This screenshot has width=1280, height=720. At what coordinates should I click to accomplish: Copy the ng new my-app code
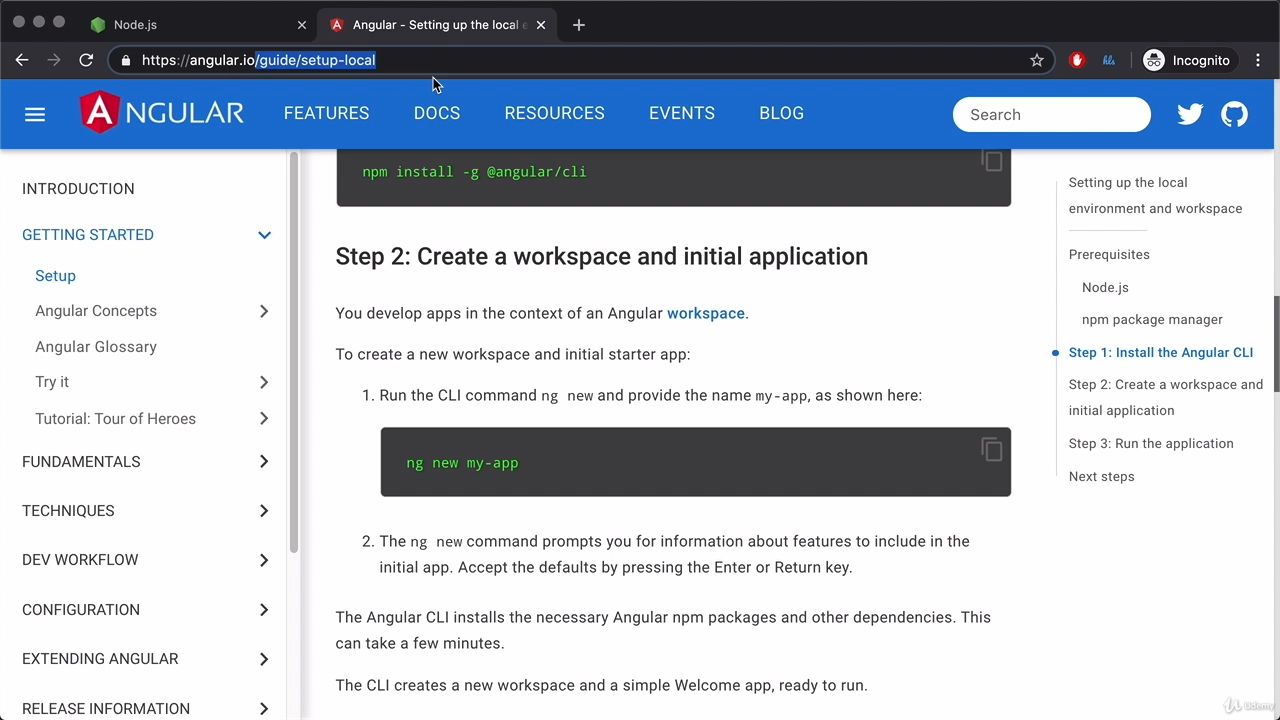(991, 449)
